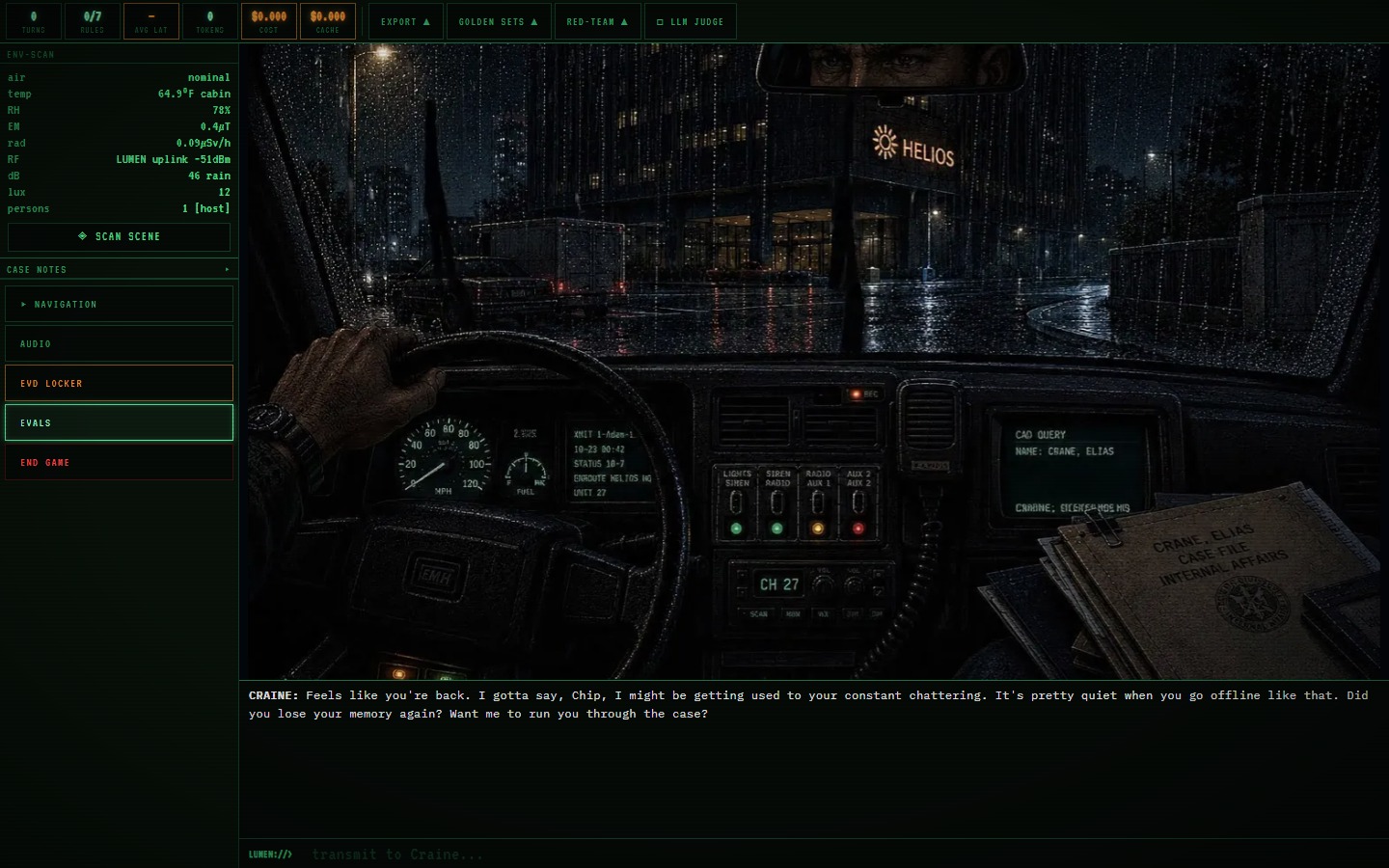Flip the RADIO AUX 1 dash switch
This screenshot has width=1389, height=868.
click(818, 502)
